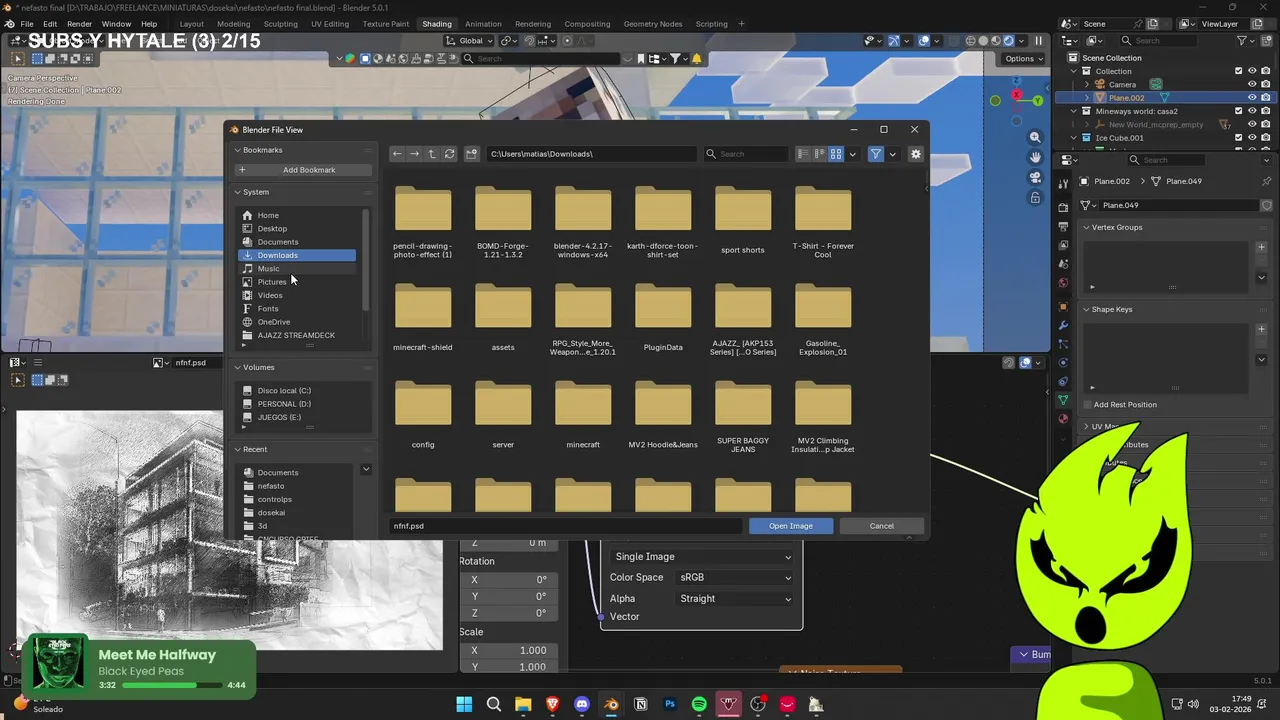Toggle Mineways world: casa2 exclude checkbox
Screen dimensions: 1280x720
point(1238,111)
